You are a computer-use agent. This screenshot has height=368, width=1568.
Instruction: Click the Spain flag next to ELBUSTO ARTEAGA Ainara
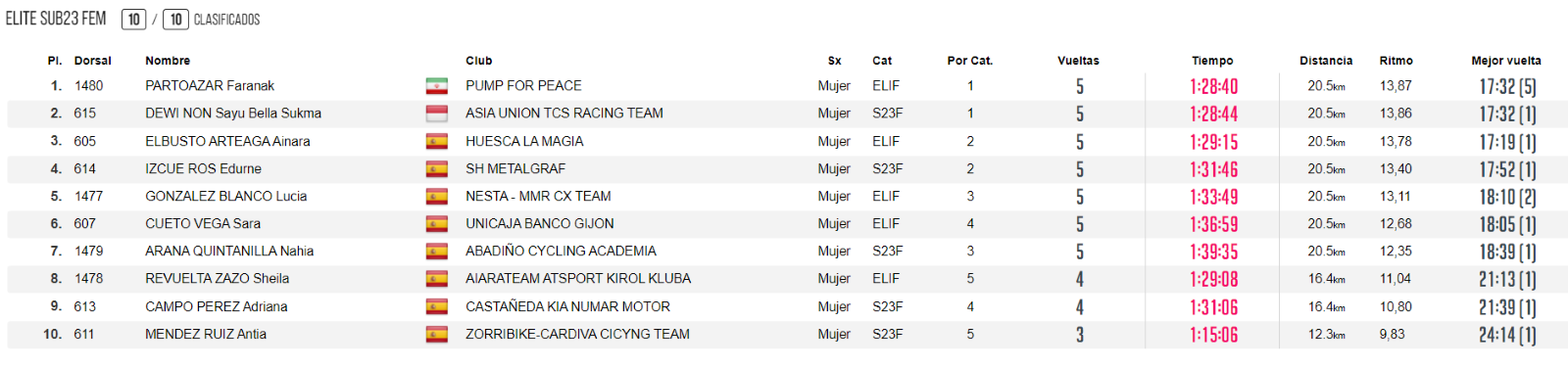436,142
